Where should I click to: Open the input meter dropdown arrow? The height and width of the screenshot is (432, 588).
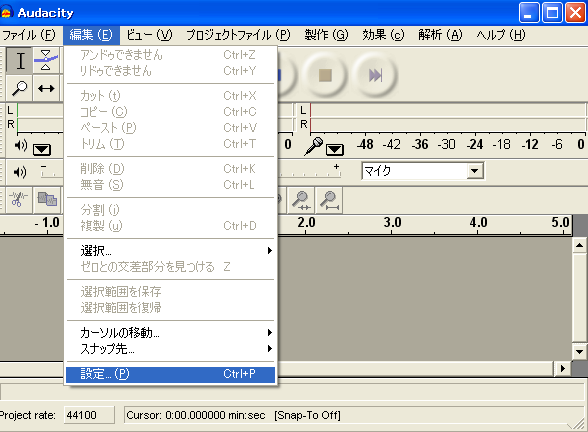pyautogui.click(x=334, y=150)
